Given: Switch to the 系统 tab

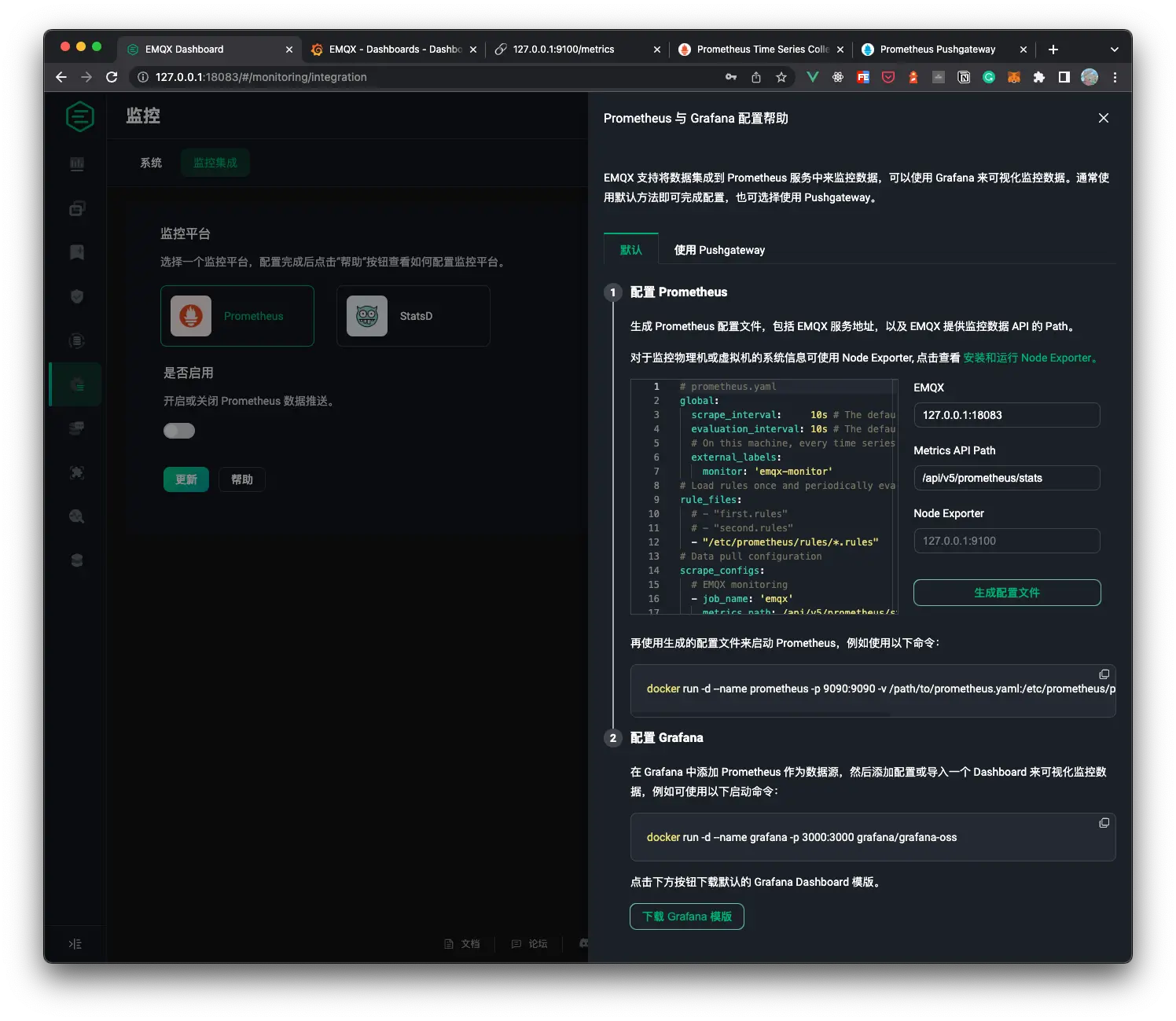Looking at the screenshot, I should tap(150, 163).
